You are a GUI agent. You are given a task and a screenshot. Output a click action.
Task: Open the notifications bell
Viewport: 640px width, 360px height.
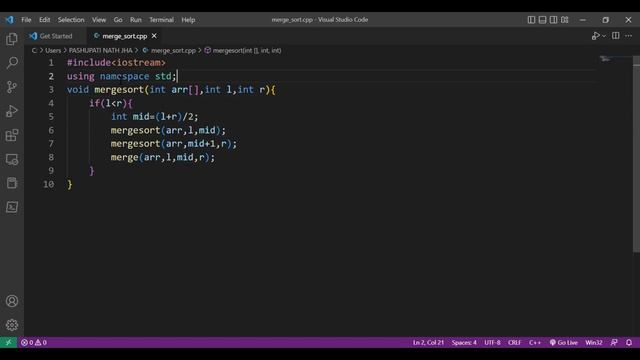629,342
